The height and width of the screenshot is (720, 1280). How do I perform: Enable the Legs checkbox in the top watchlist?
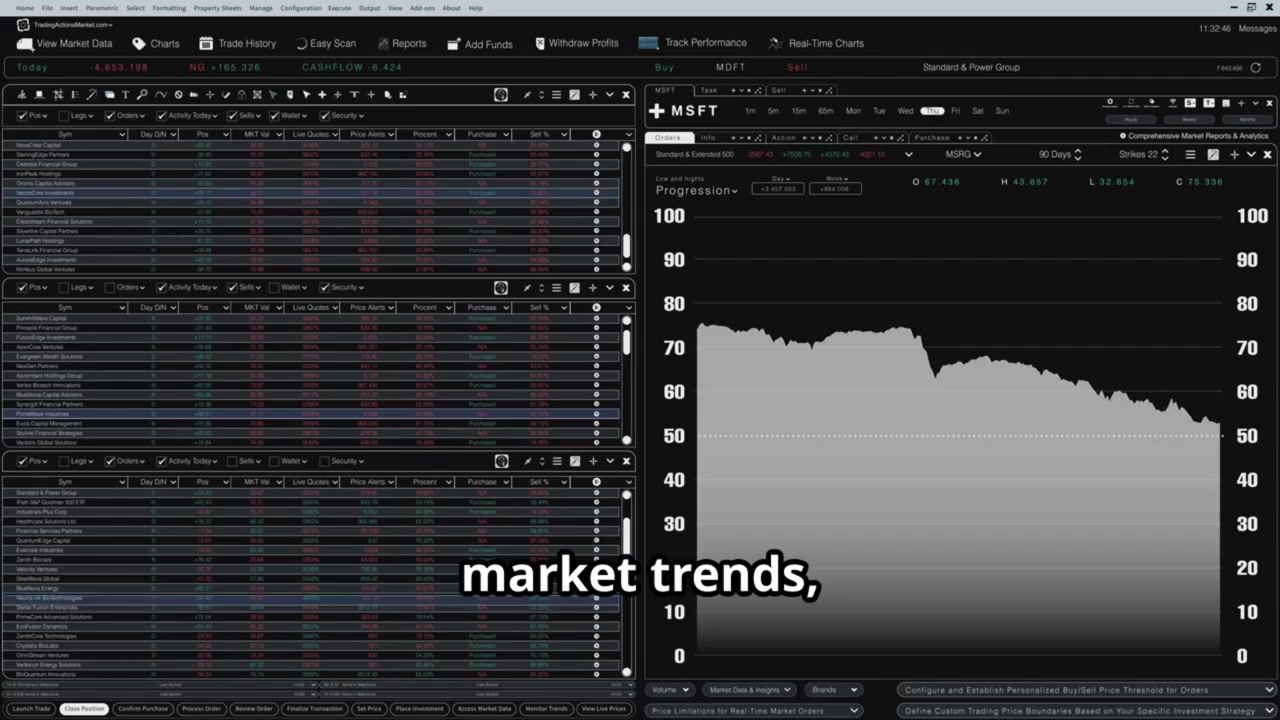tap(64, 116)
